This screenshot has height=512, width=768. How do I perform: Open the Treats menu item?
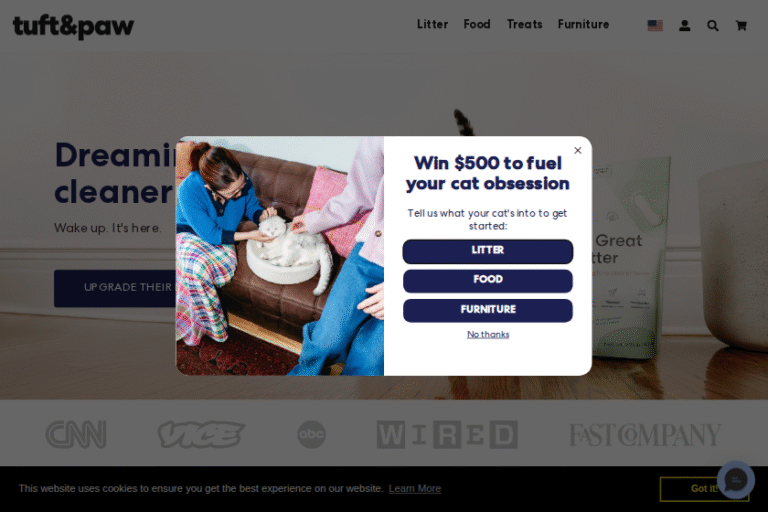(525, 24)
